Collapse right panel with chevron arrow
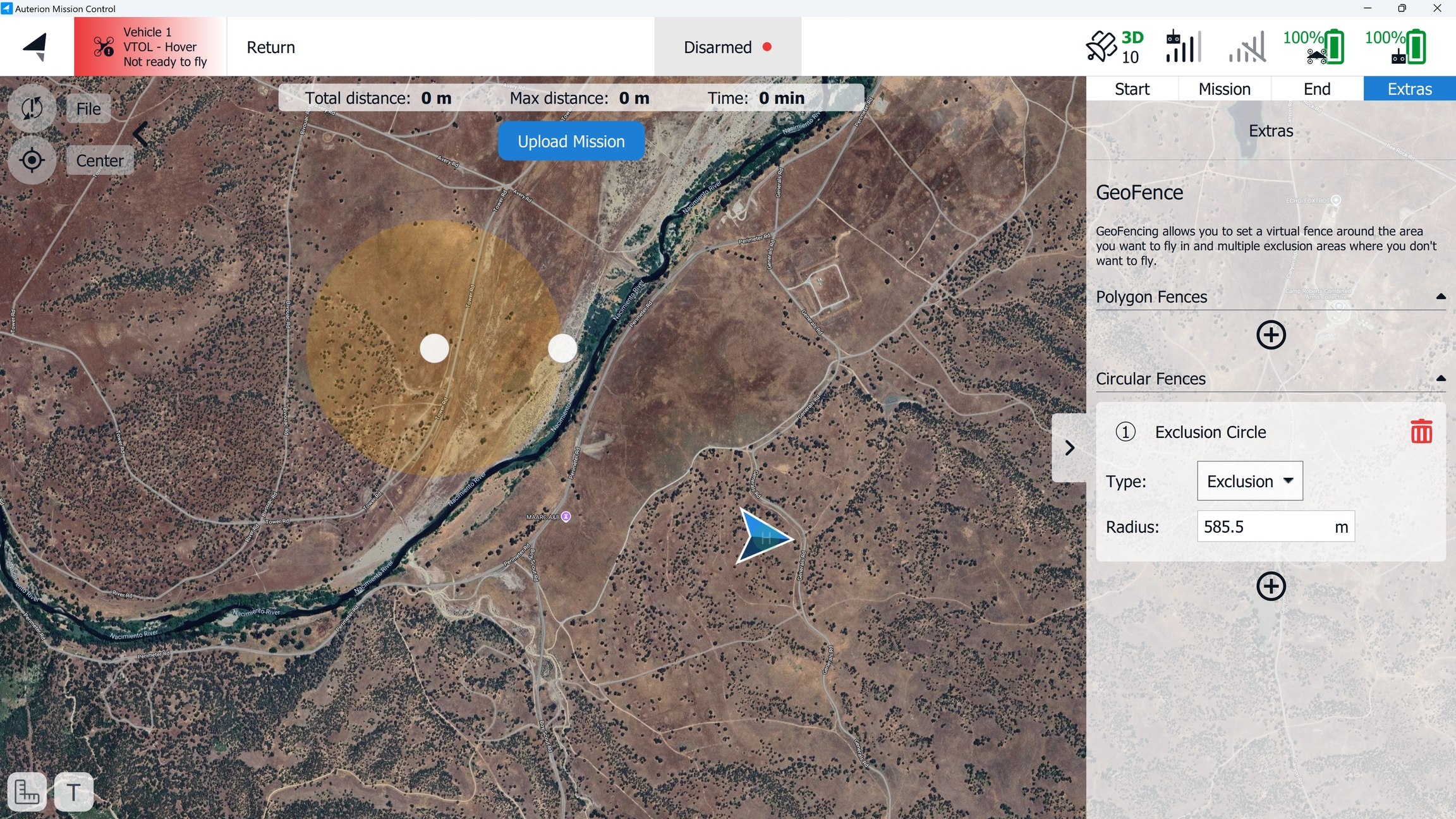 point(1069,448)
